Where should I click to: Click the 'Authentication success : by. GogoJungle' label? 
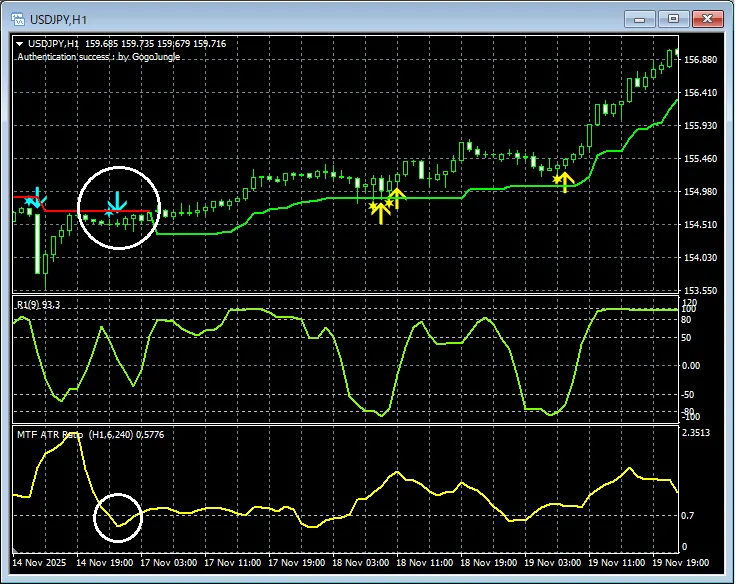click(99, 57)
